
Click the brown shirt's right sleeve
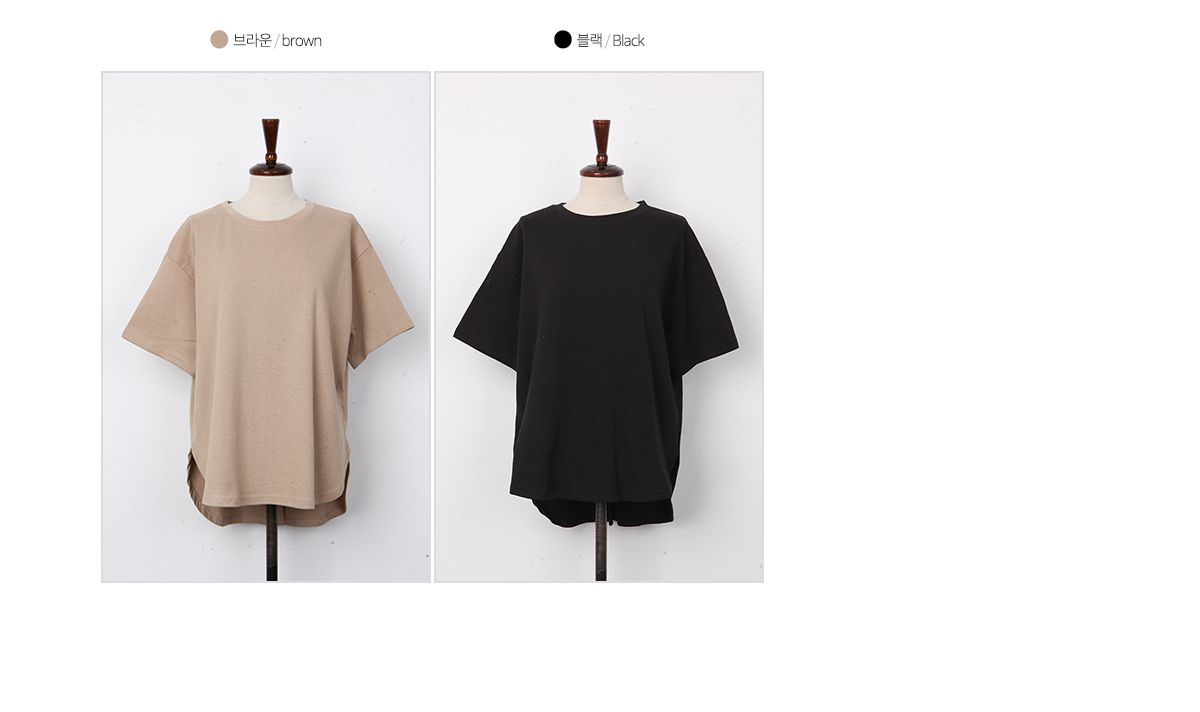[x=380, y=305]
